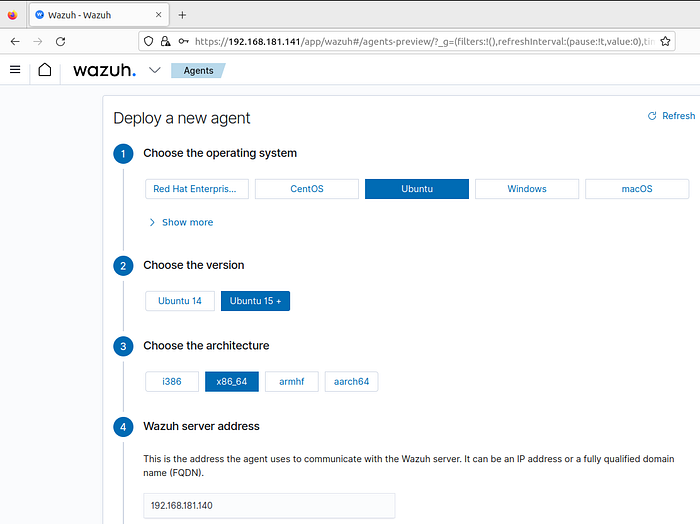Pick armhf architecture
The height and width of the screenshot is (524, 700).
[292, 382]
